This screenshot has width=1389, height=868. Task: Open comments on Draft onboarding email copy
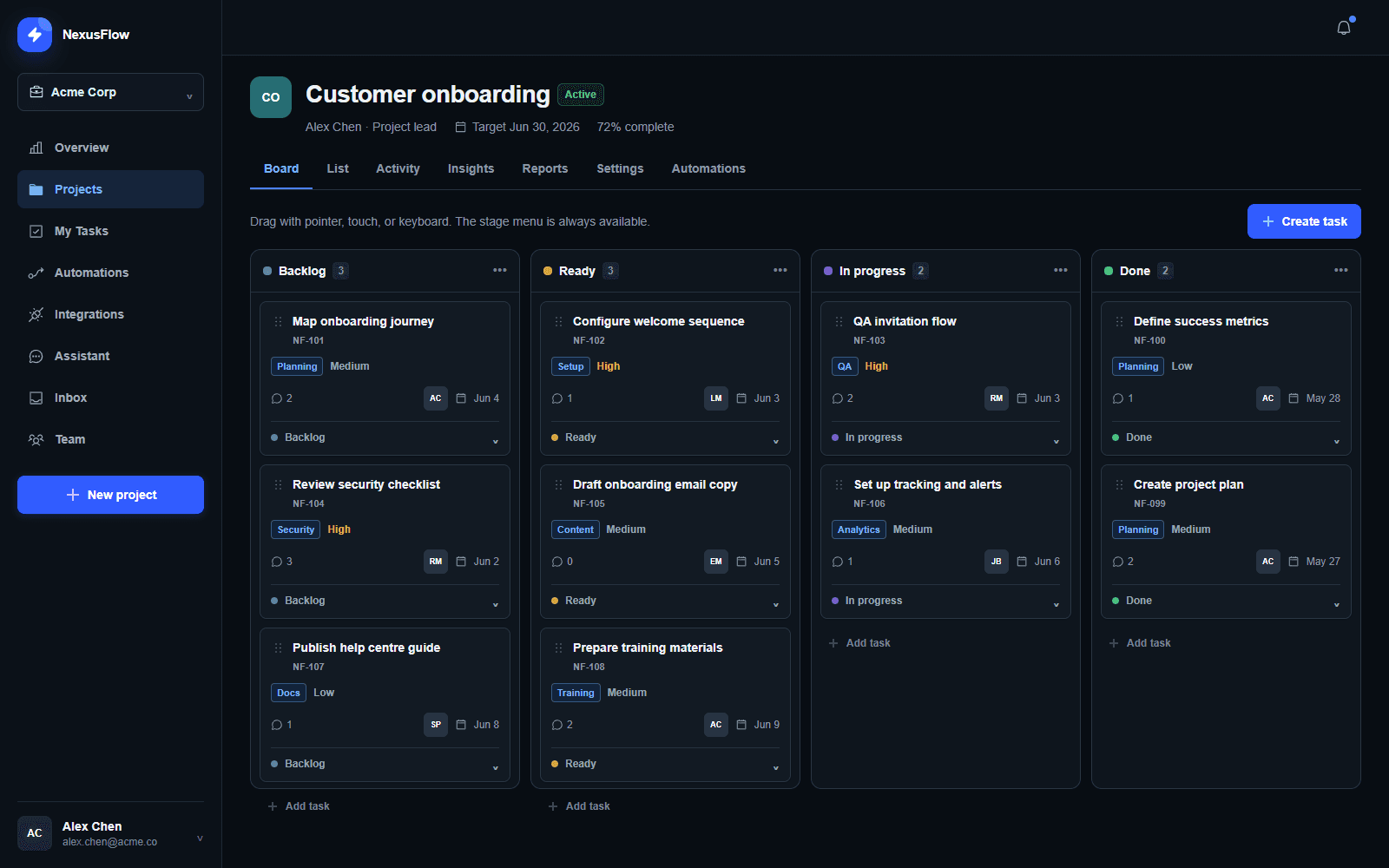[x=562, y=562]
